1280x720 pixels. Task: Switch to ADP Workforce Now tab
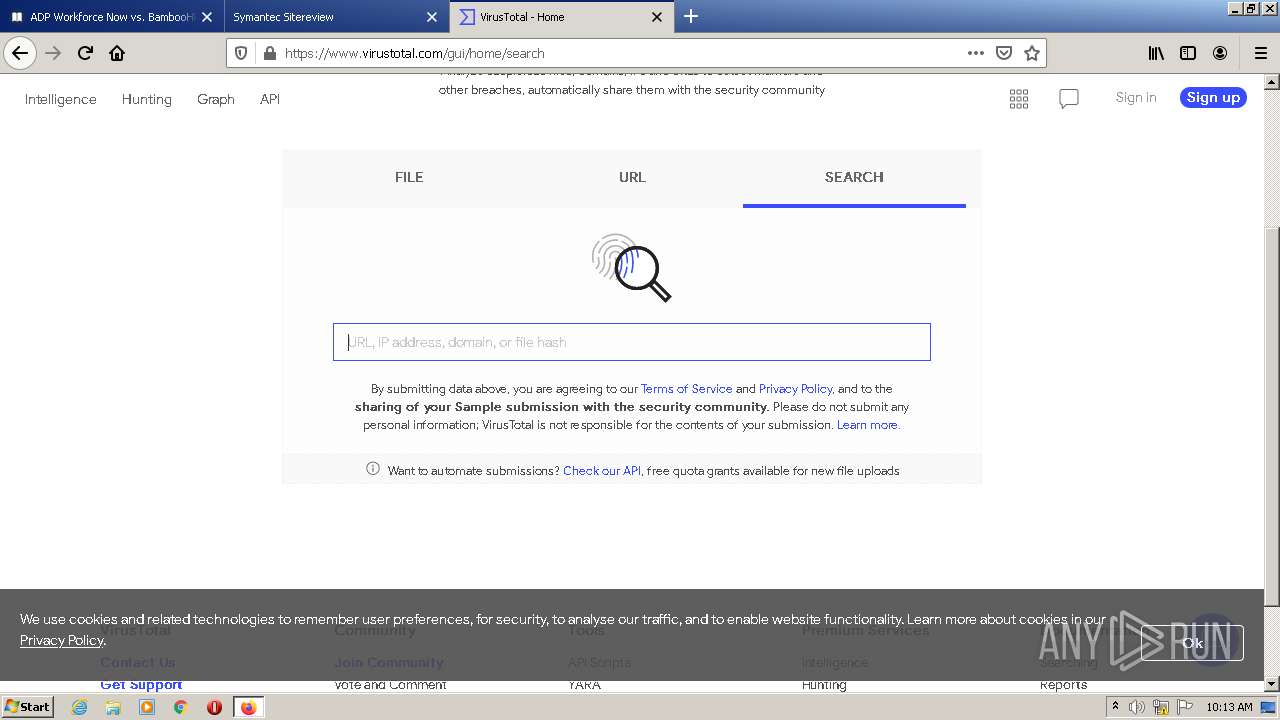click(x=112, y=17)
